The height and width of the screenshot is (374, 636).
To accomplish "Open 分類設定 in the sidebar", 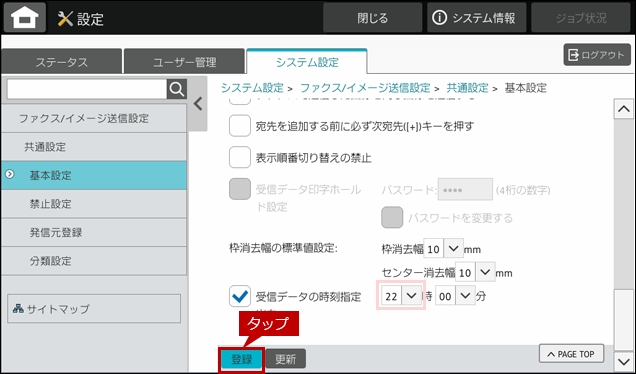I will point(94,261).
